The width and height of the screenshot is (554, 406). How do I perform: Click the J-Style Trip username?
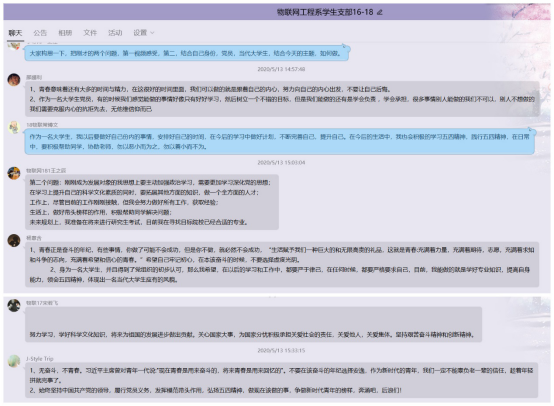[x=39, y=359]
